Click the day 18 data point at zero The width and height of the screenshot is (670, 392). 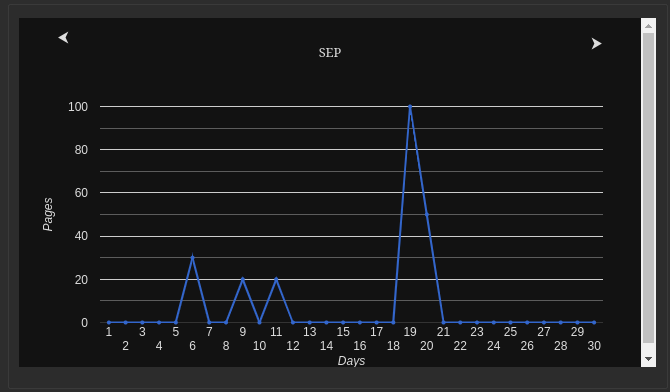(x=393, y=322)
